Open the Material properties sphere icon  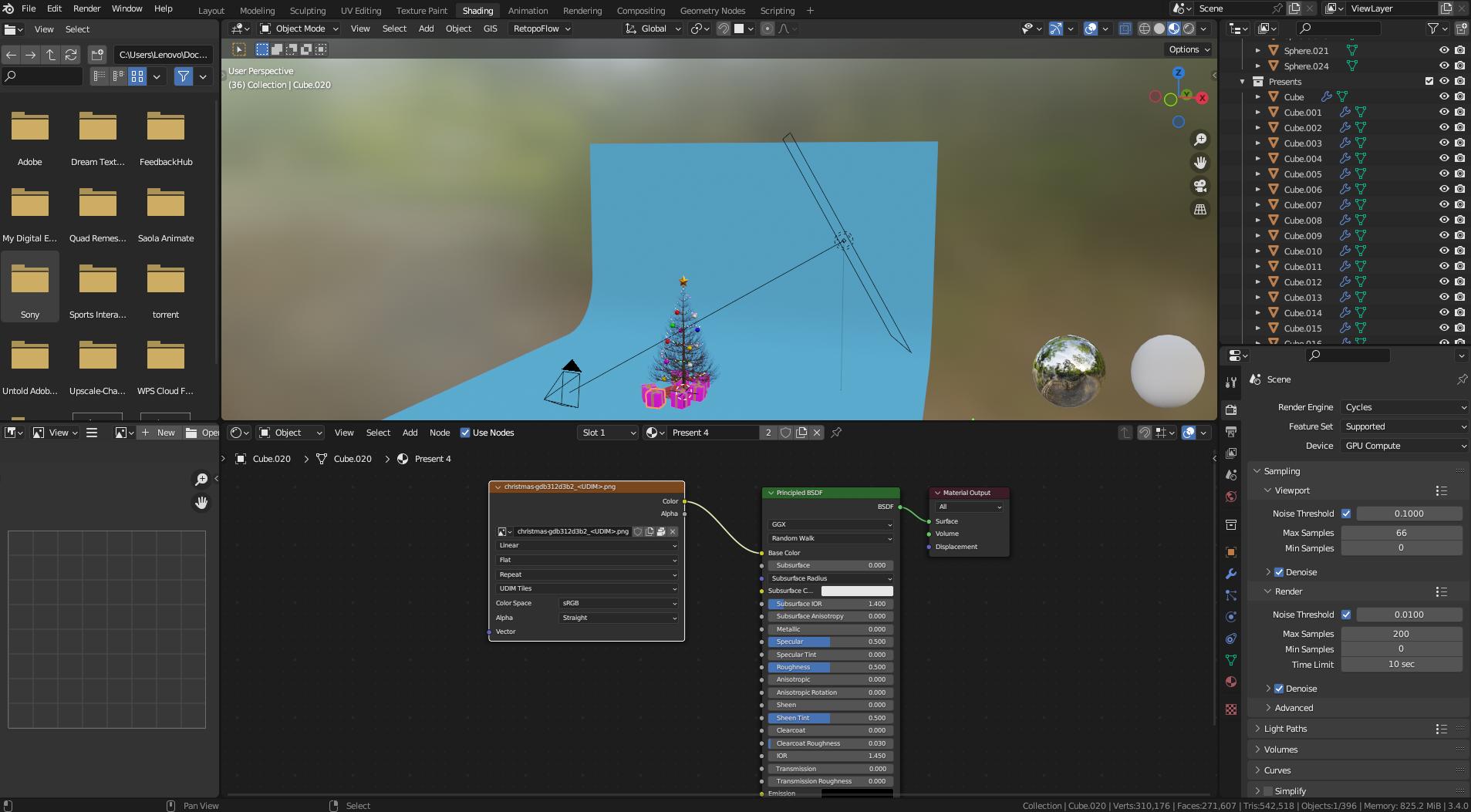click(1231, 682)
